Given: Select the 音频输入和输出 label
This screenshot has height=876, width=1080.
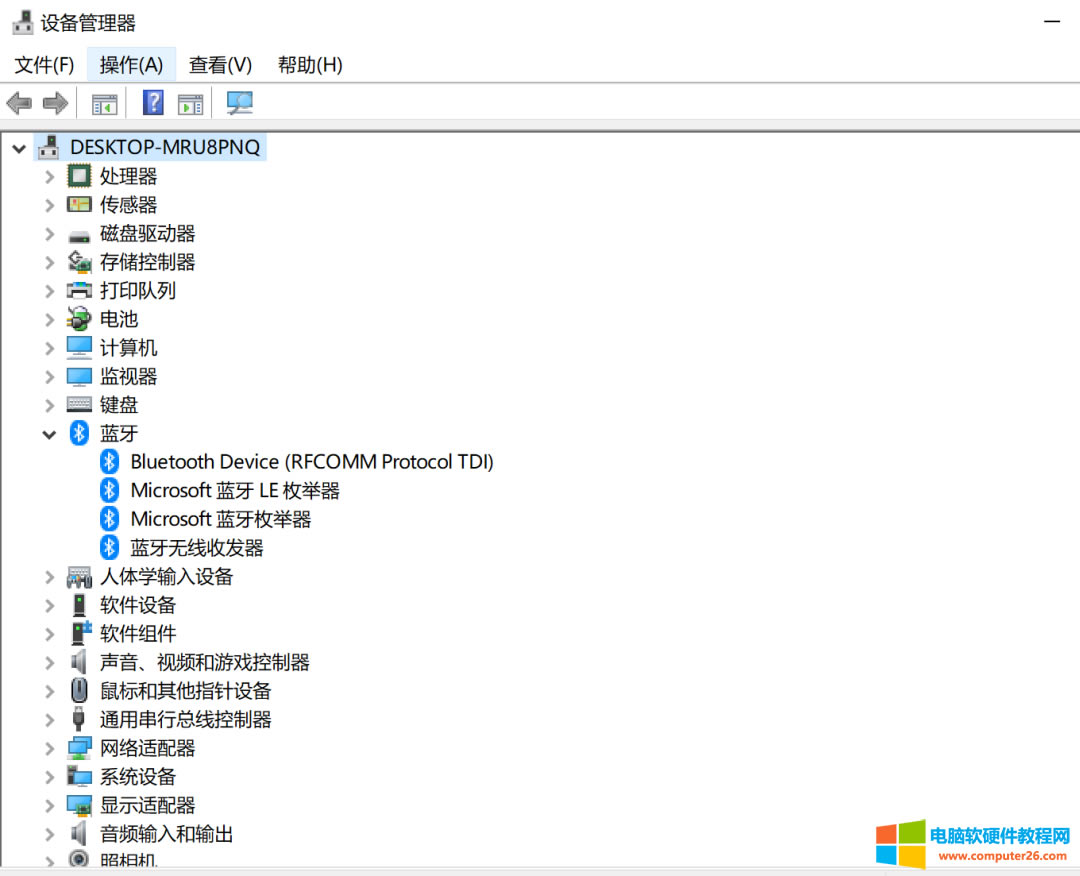Looking at the screenshot, I should point(166,834).
